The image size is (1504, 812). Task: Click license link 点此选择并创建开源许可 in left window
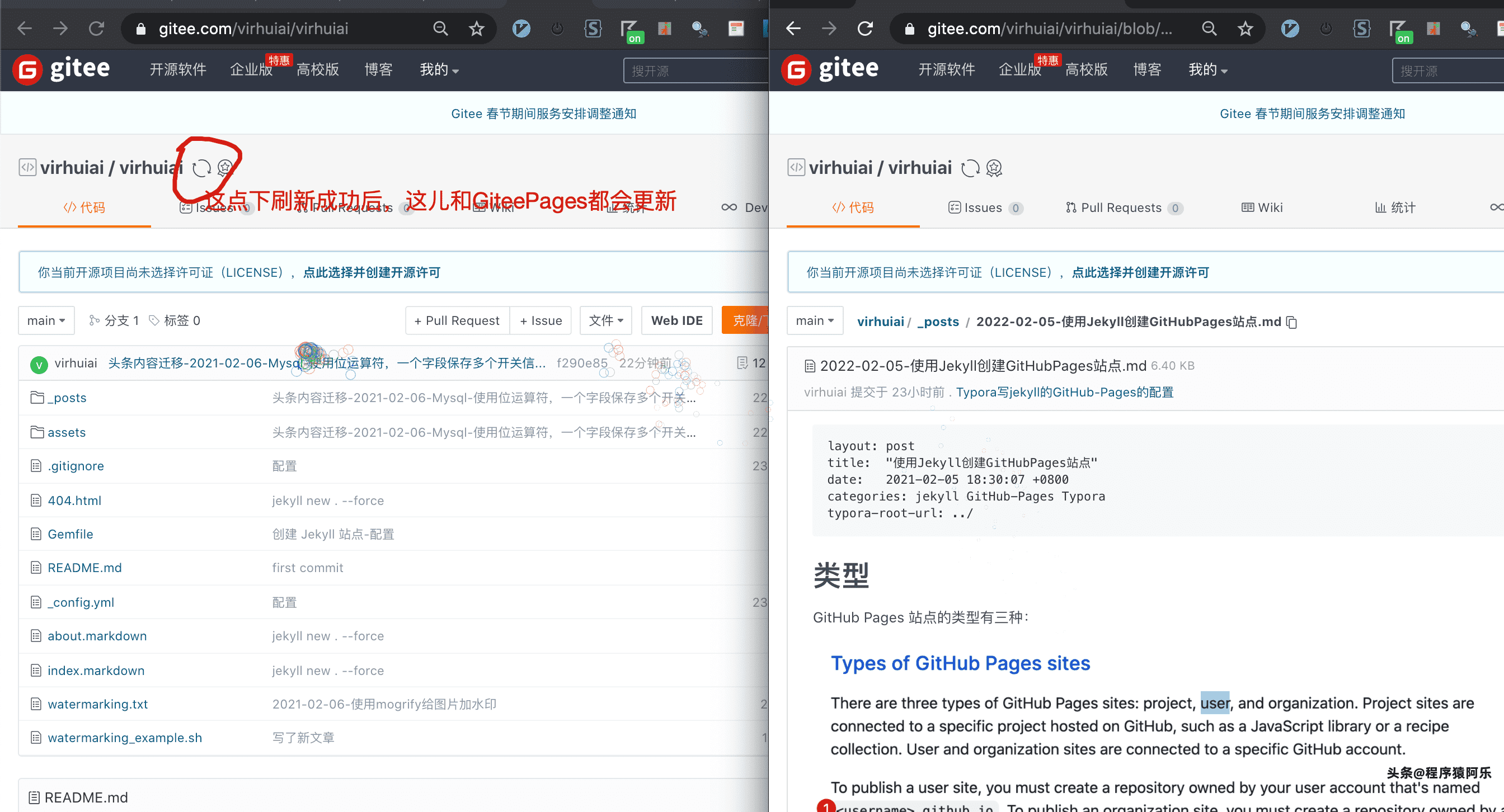pyautogui.click(x=372, y=272)
